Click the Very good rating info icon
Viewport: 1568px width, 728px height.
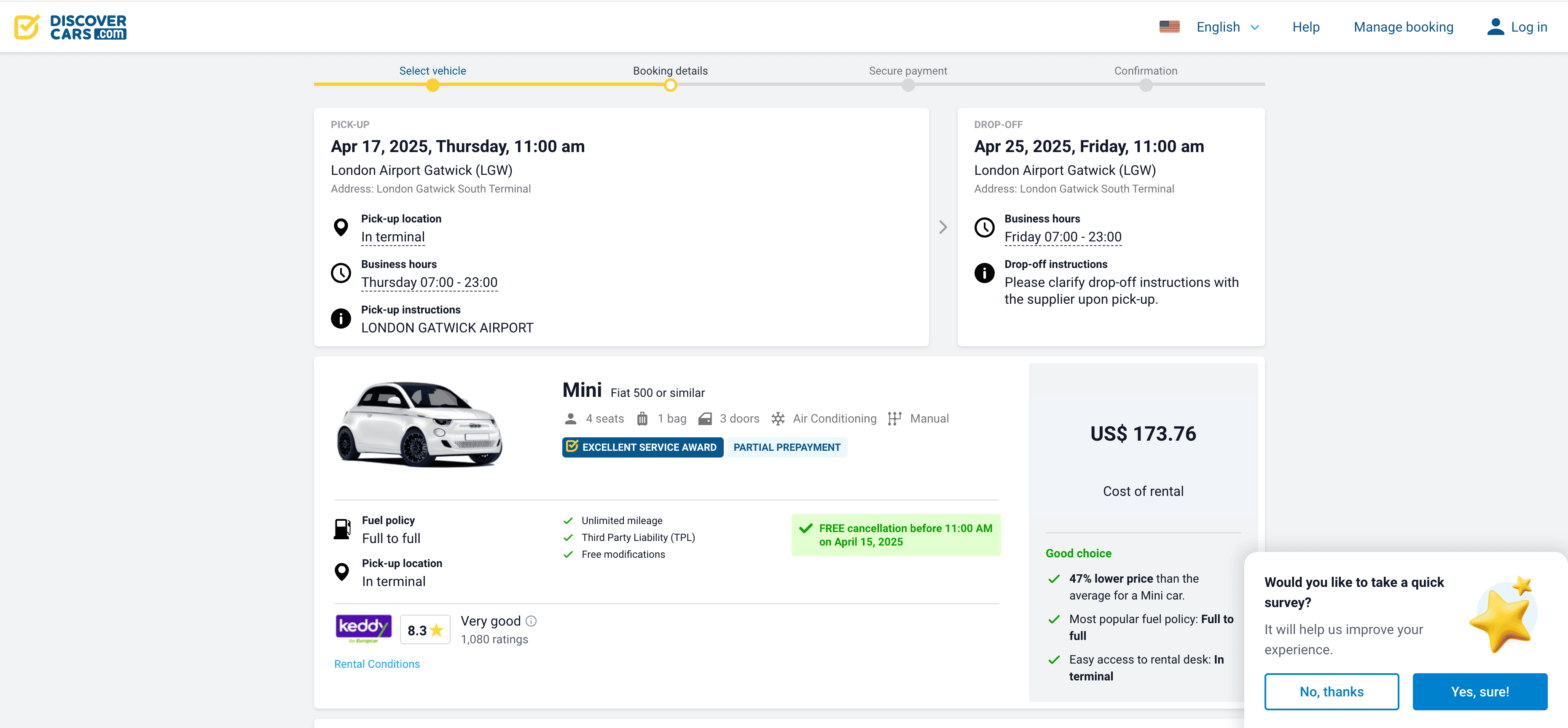[532, 621]
